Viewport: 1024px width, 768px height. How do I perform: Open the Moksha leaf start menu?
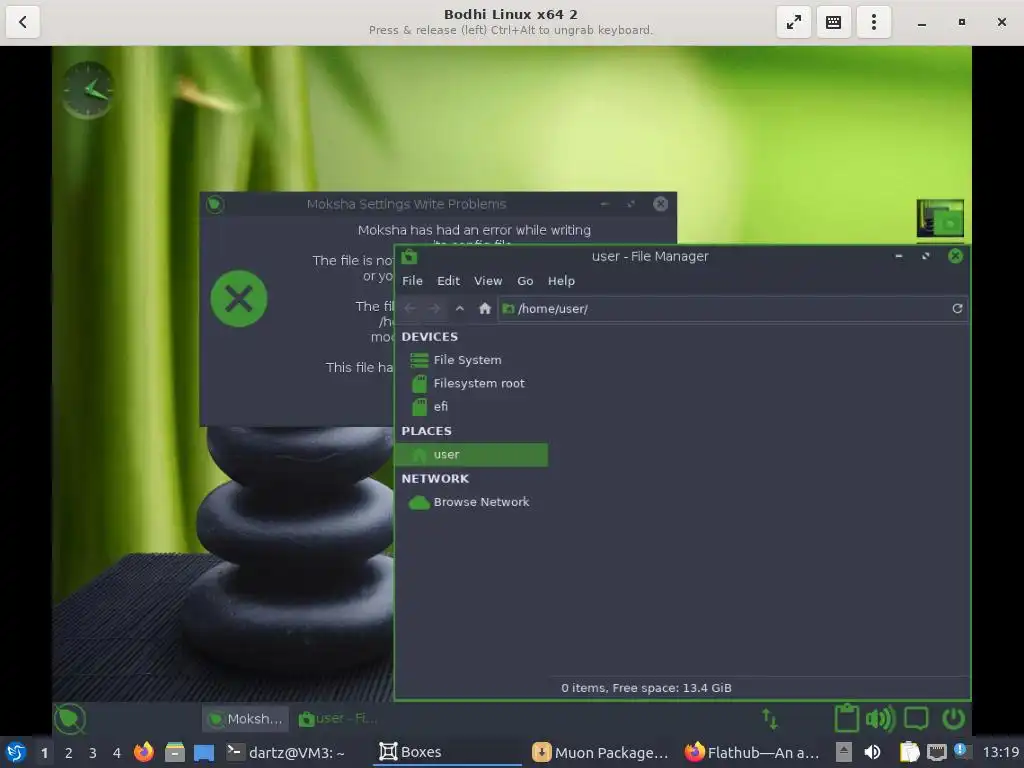(70, 719)
